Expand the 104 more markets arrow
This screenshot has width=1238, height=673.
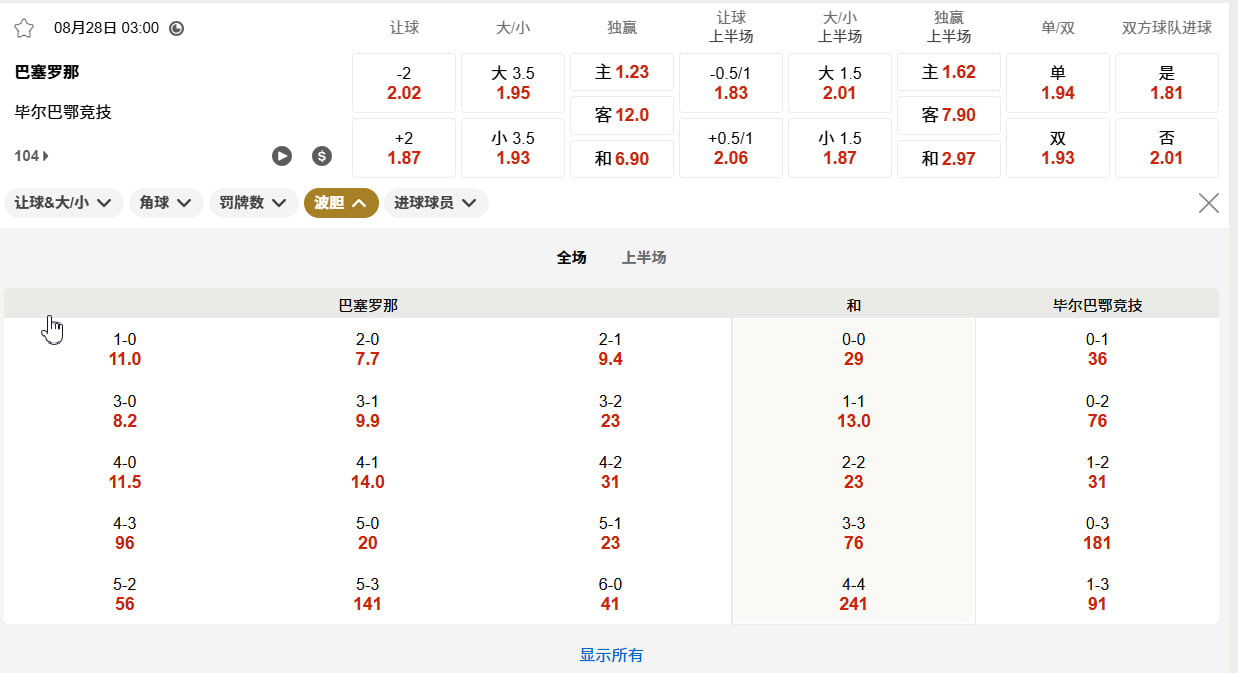32,156
